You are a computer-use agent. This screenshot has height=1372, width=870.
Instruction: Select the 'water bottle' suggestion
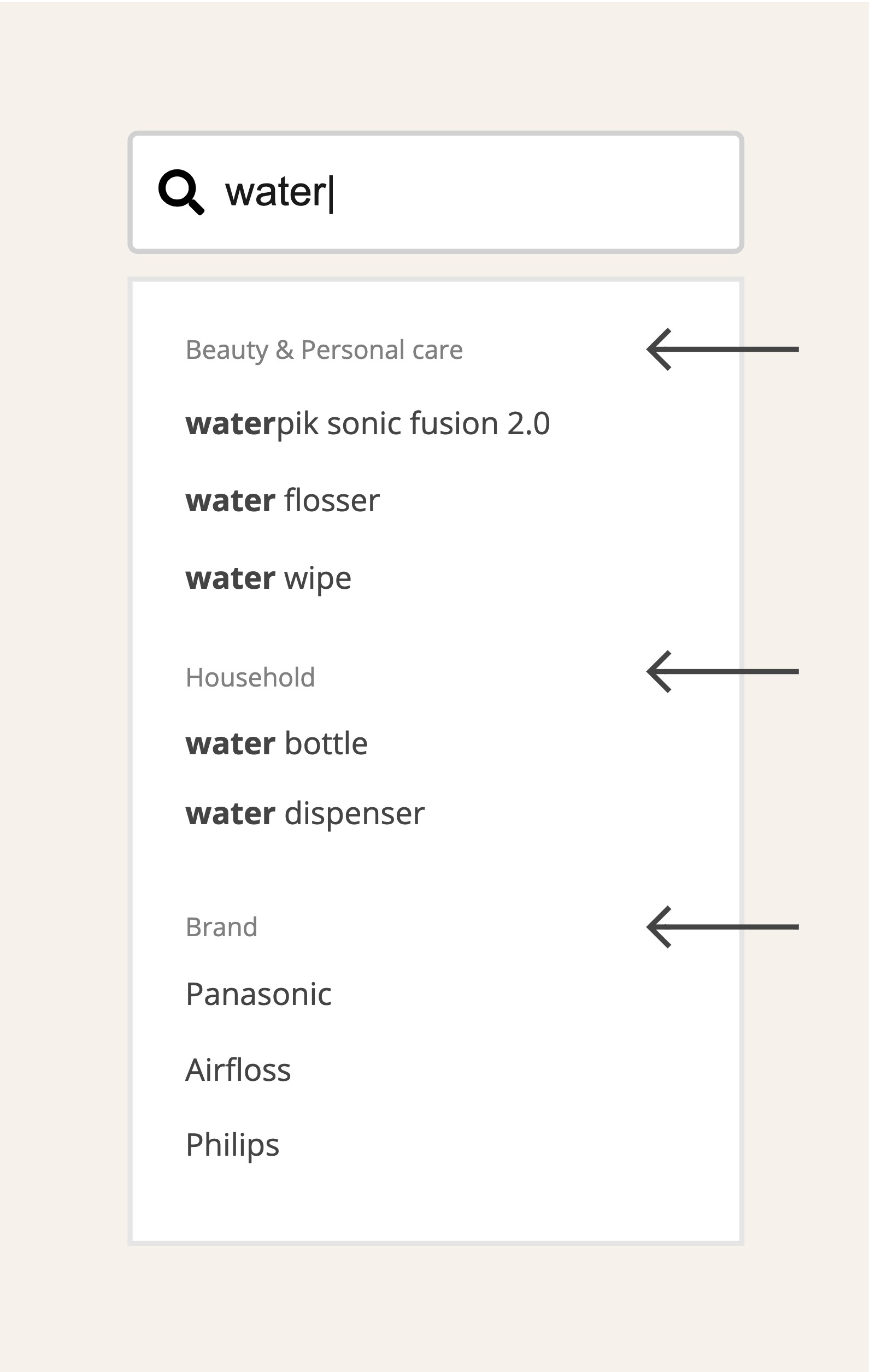(x=277, y=743)
